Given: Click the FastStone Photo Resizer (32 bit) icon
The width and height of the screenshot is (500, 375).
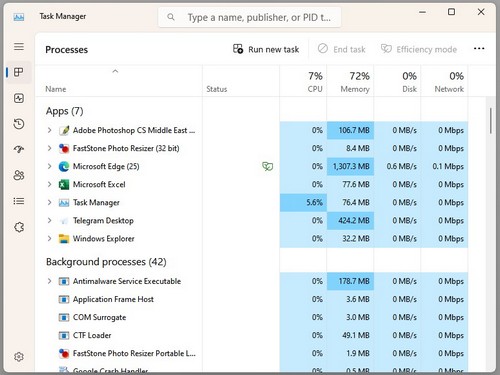Looking at the screenshot, I should [x=64, y=148].
